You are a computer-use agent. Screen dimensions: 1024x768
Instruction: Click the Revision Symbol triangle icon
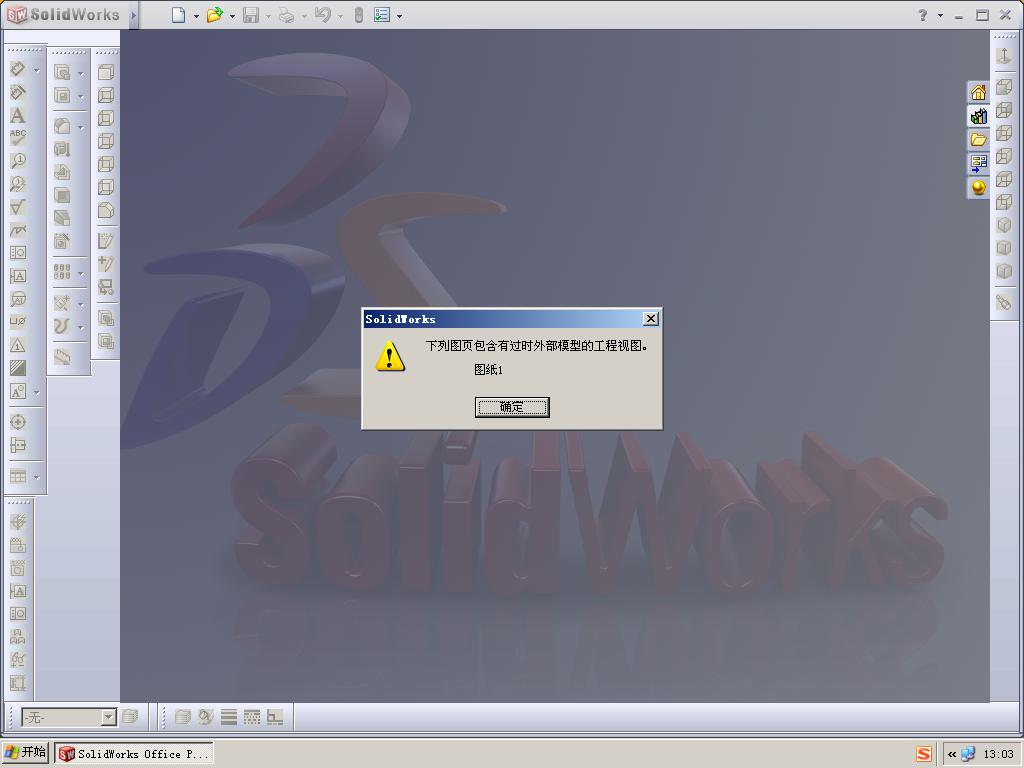pos(18,345)
